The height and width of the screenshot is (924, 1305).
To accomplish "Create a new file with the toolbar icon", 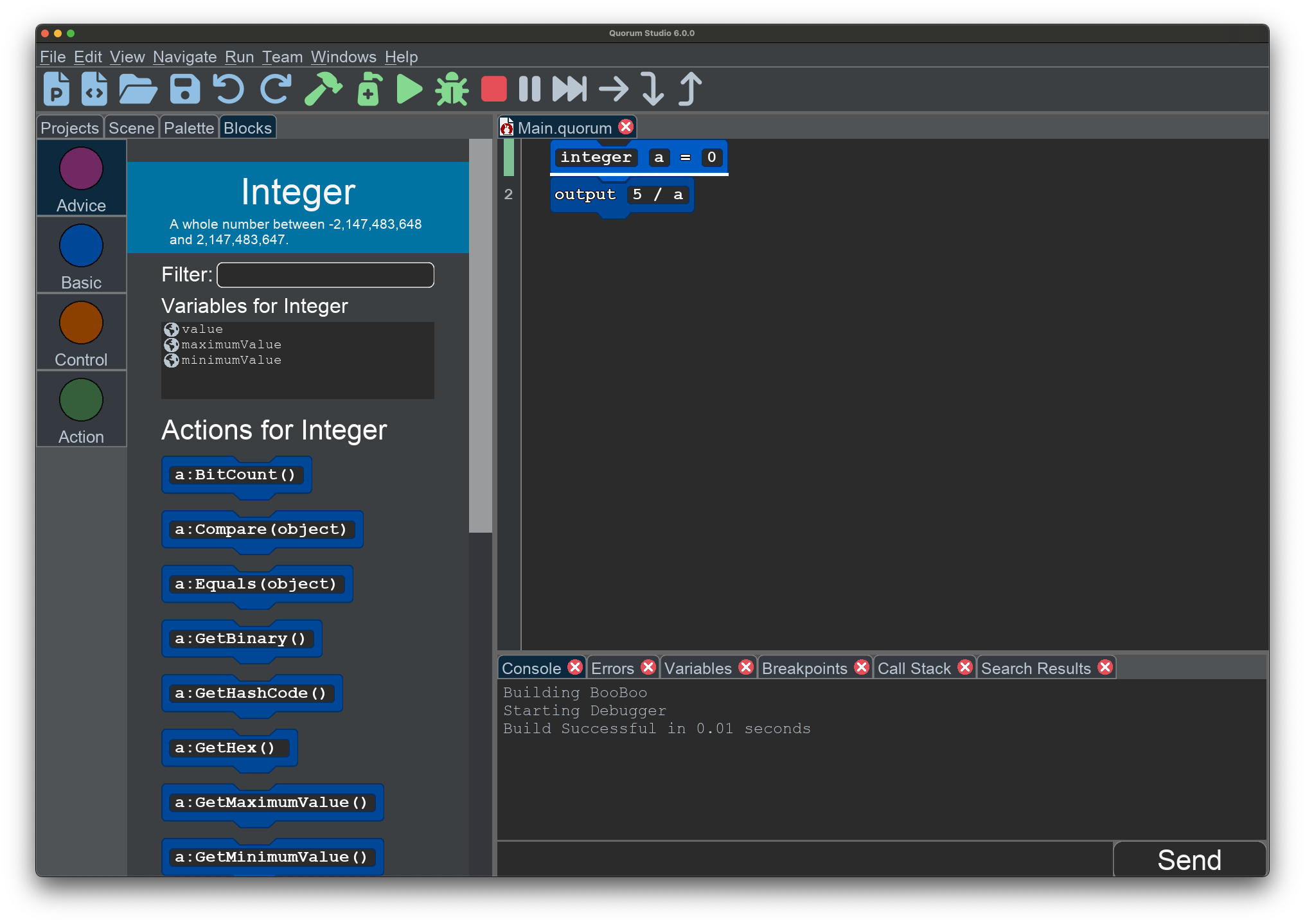I will [94, 89].
